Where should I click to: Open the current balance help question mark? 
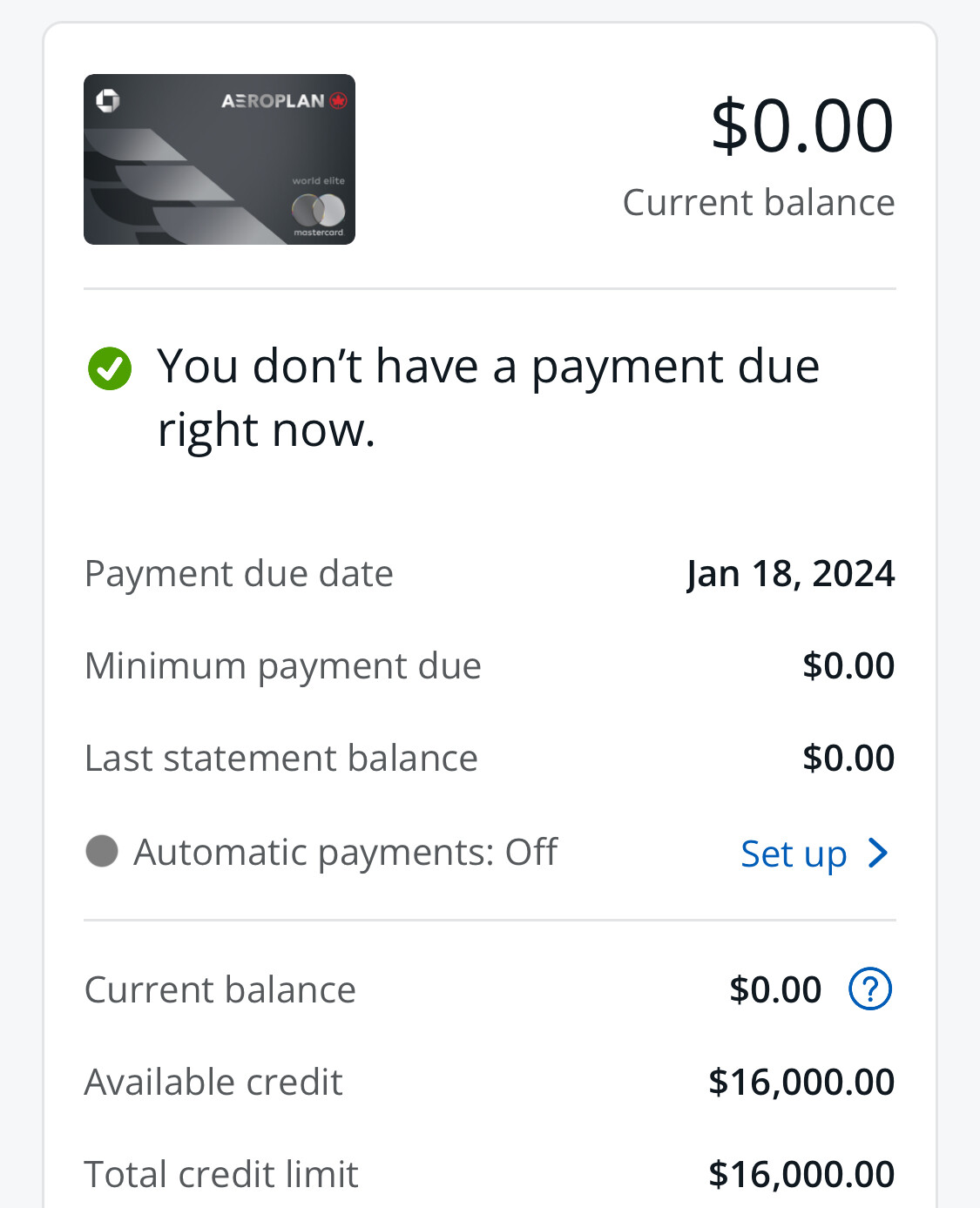(869, 989)
